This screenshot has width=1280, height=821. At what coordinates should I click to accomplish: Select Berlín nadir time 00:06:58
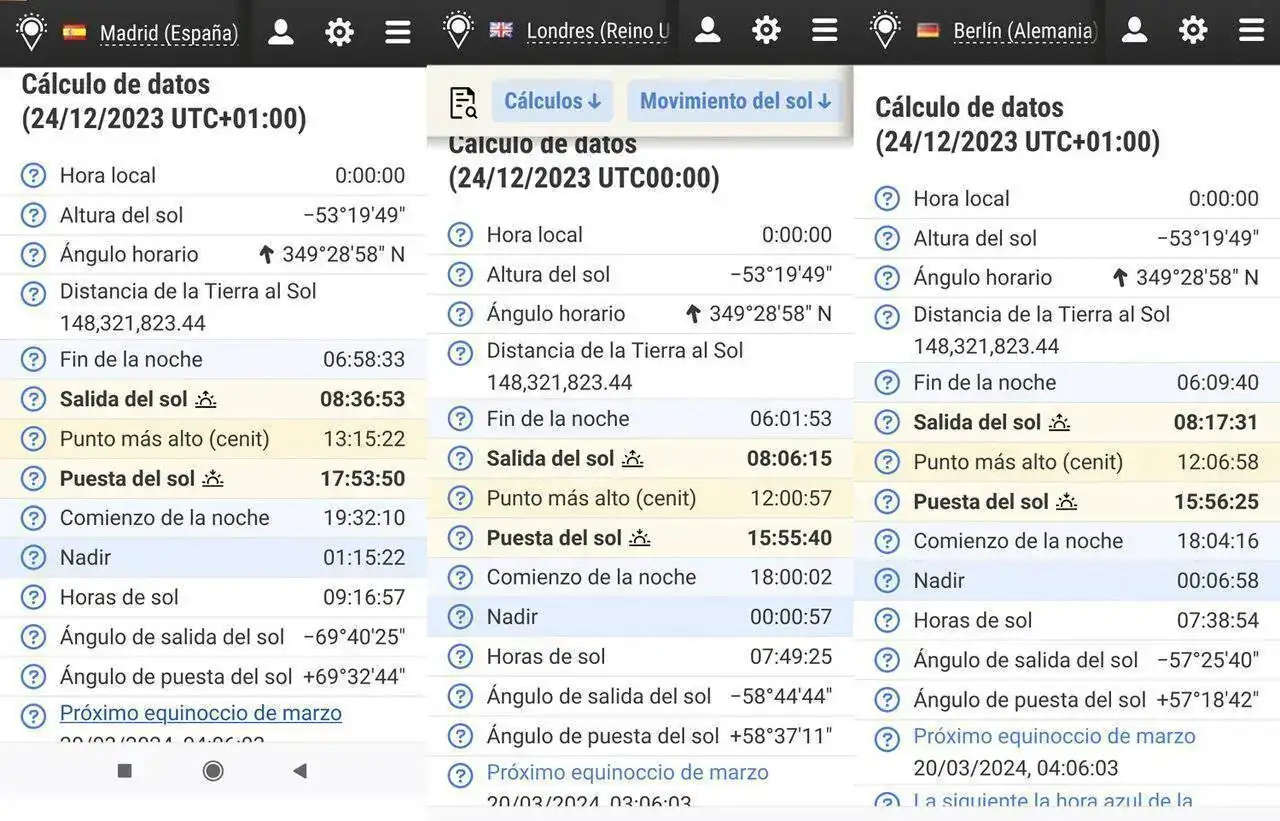point(1218,581)
